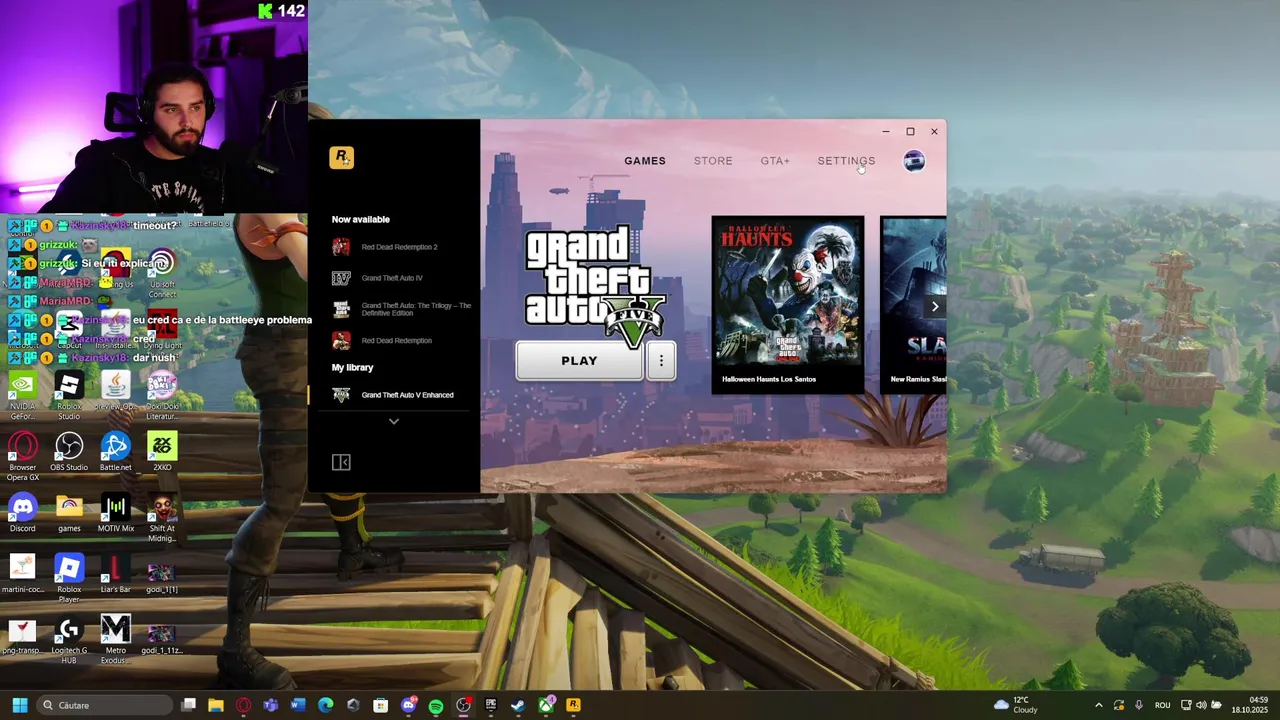Open Opera GX from the taskbar
Viewport: 1280px width, 720px height.
click(243, 705)
